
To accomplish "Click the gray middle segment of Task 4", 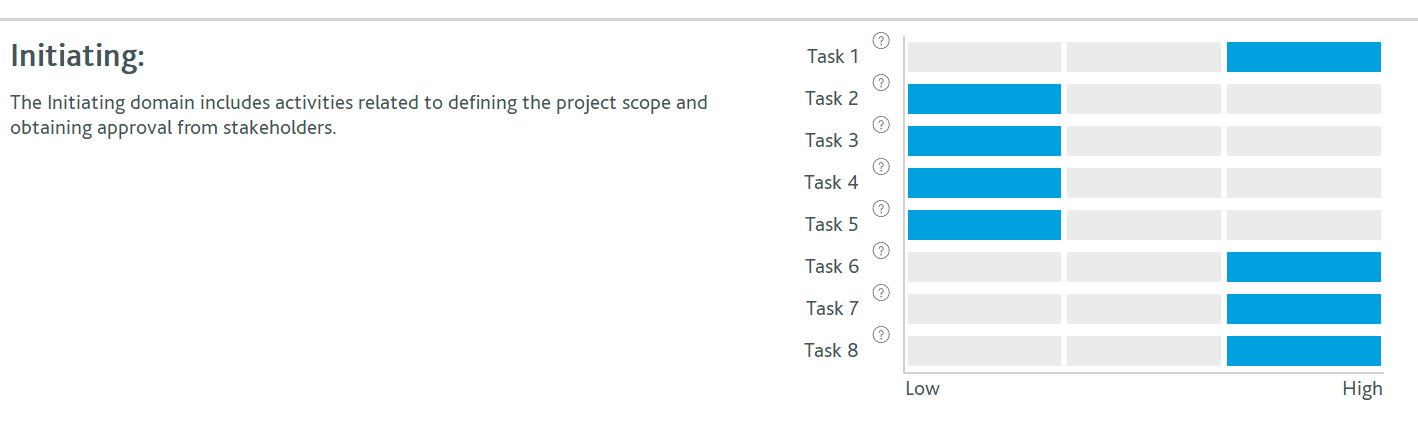I will pos(1144,183).
